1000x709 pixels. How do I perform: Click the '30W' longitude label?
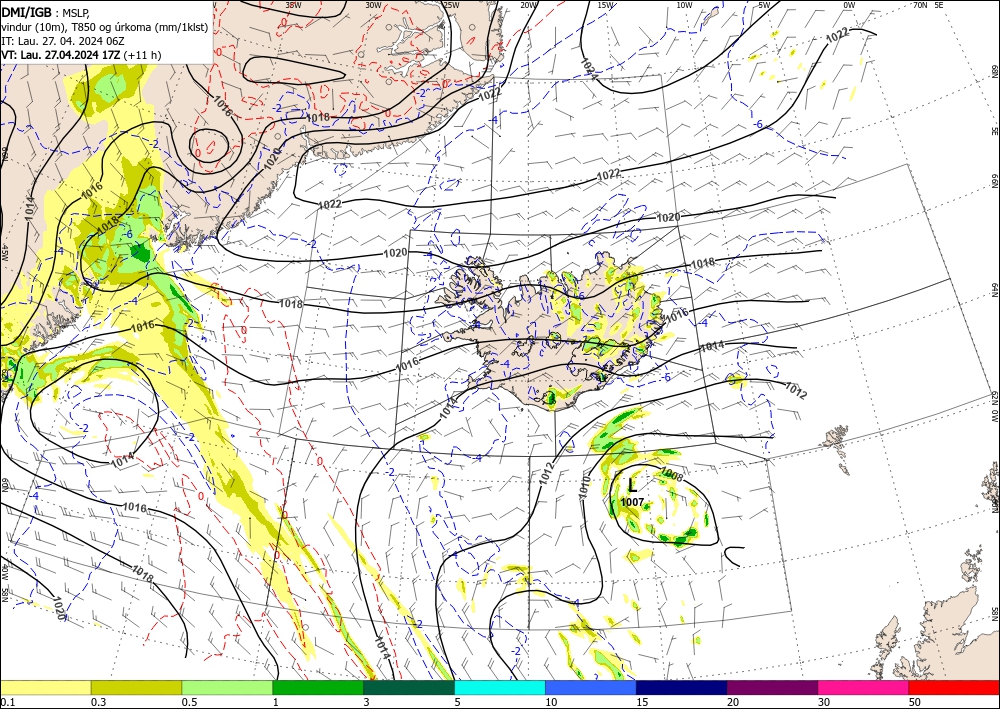pos(373,4)
